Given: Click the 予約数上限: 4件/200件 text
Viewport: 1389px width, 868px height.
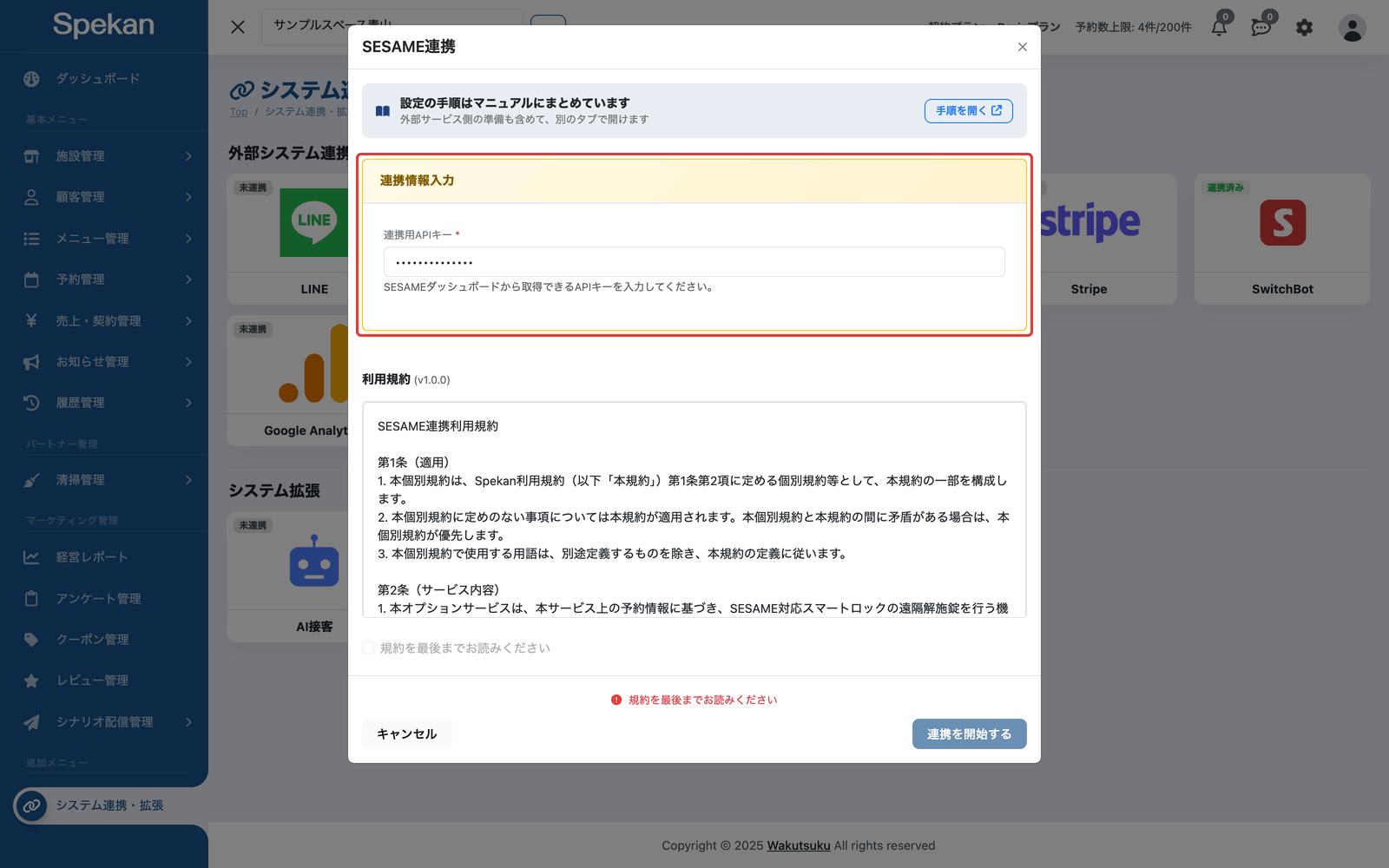Looking at the screenshot, I should click(x=1133, y=28).
